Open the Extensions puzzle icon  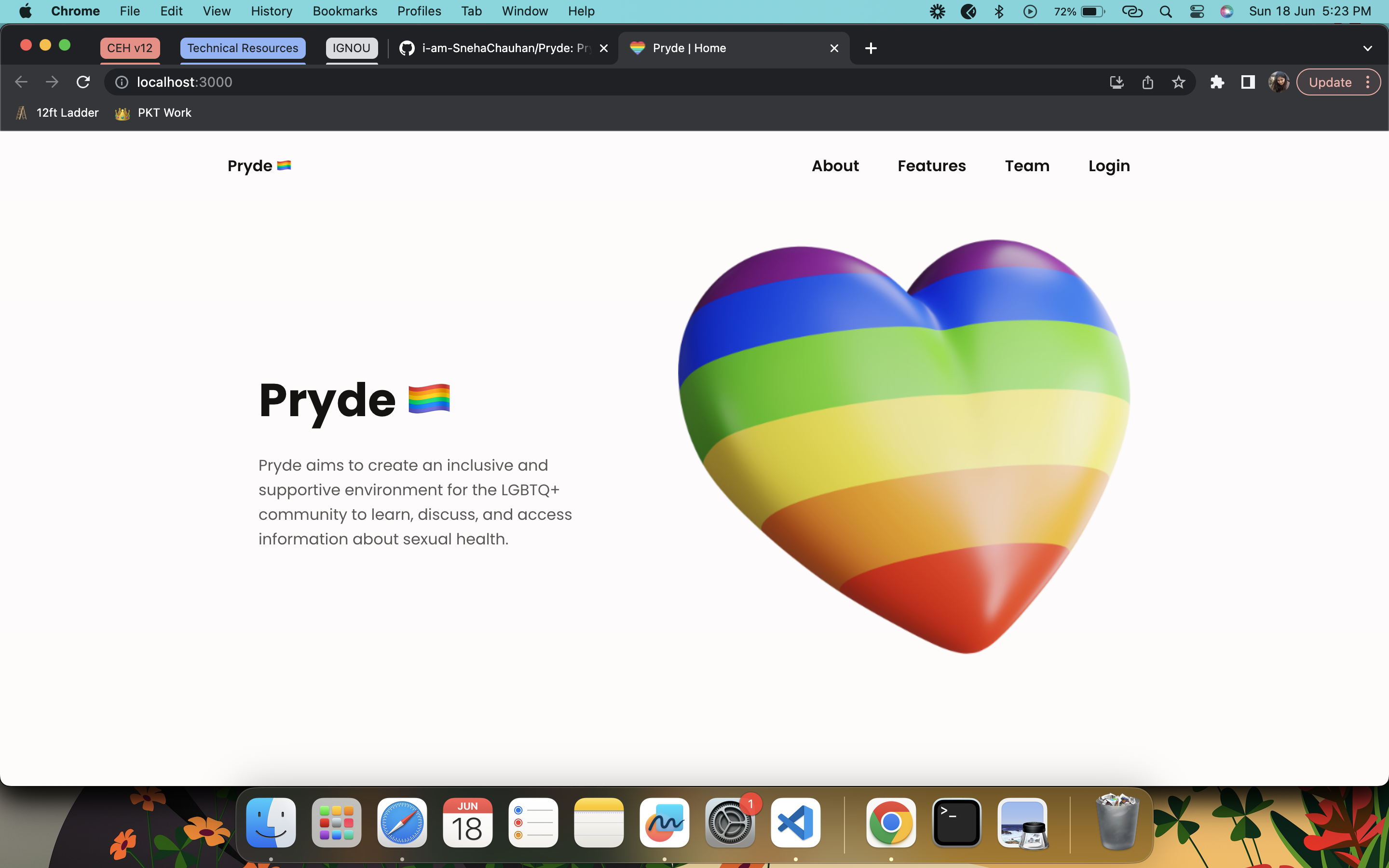(x=1217, y=82)
